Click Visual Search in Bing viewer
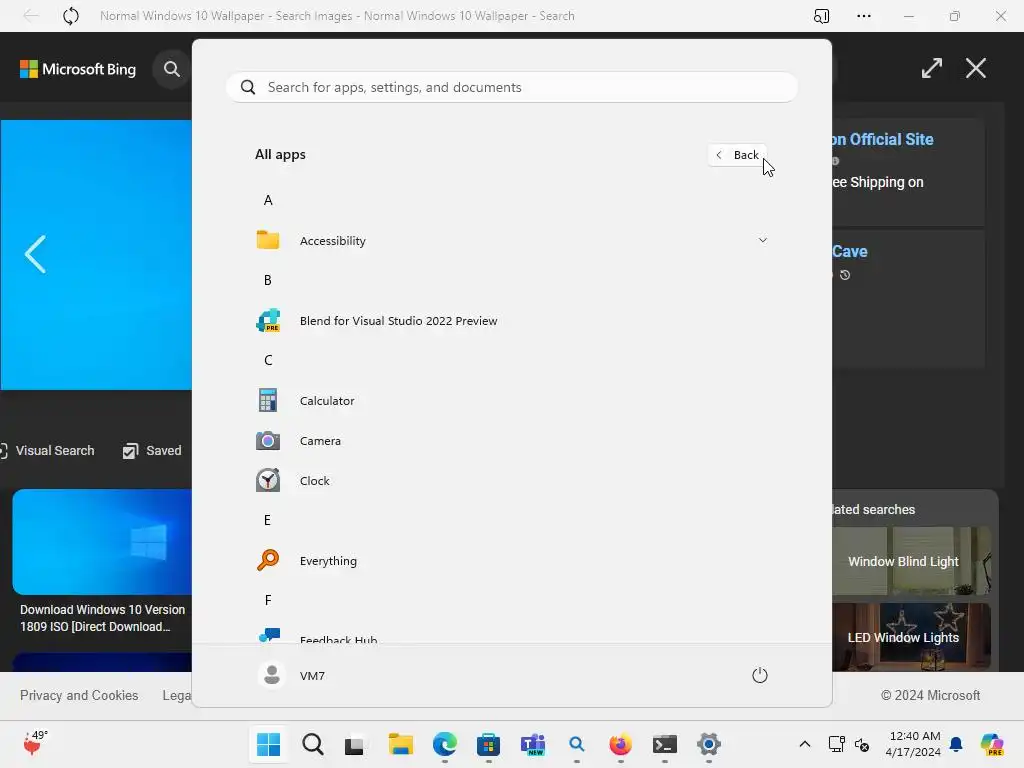The width and height of the screenshot is (1024, 768). 47,451
